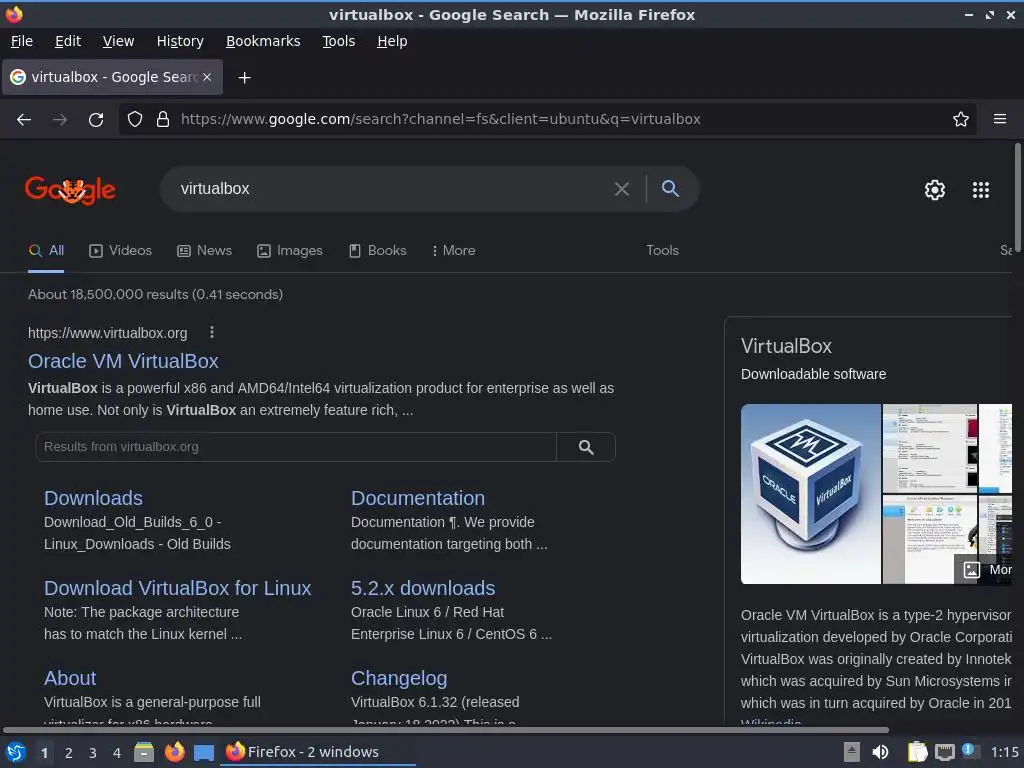Click the Firefox - 2 windows taskbar button
The image size is (1024, 768).
pyautogui.click(x=319, y=752)
